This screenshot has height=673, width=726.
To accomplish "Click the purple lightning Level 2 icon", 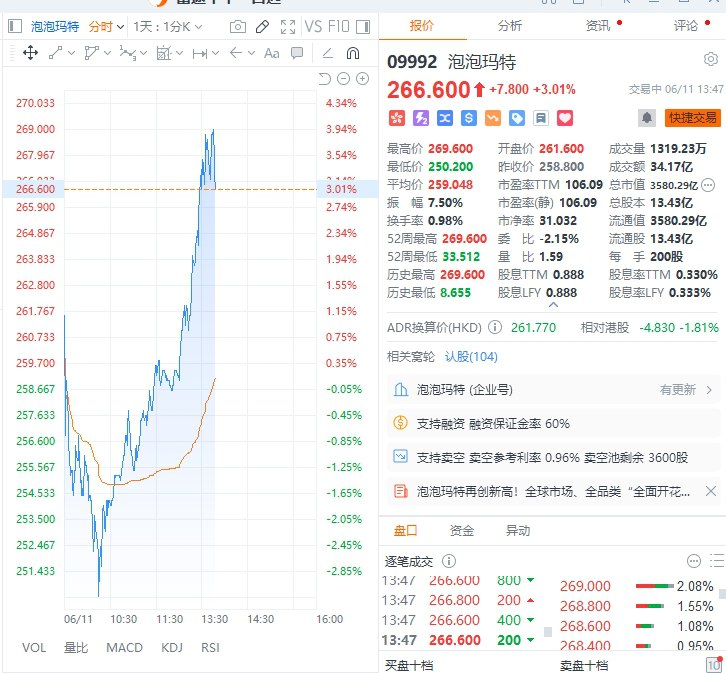I will click(420, 118).
